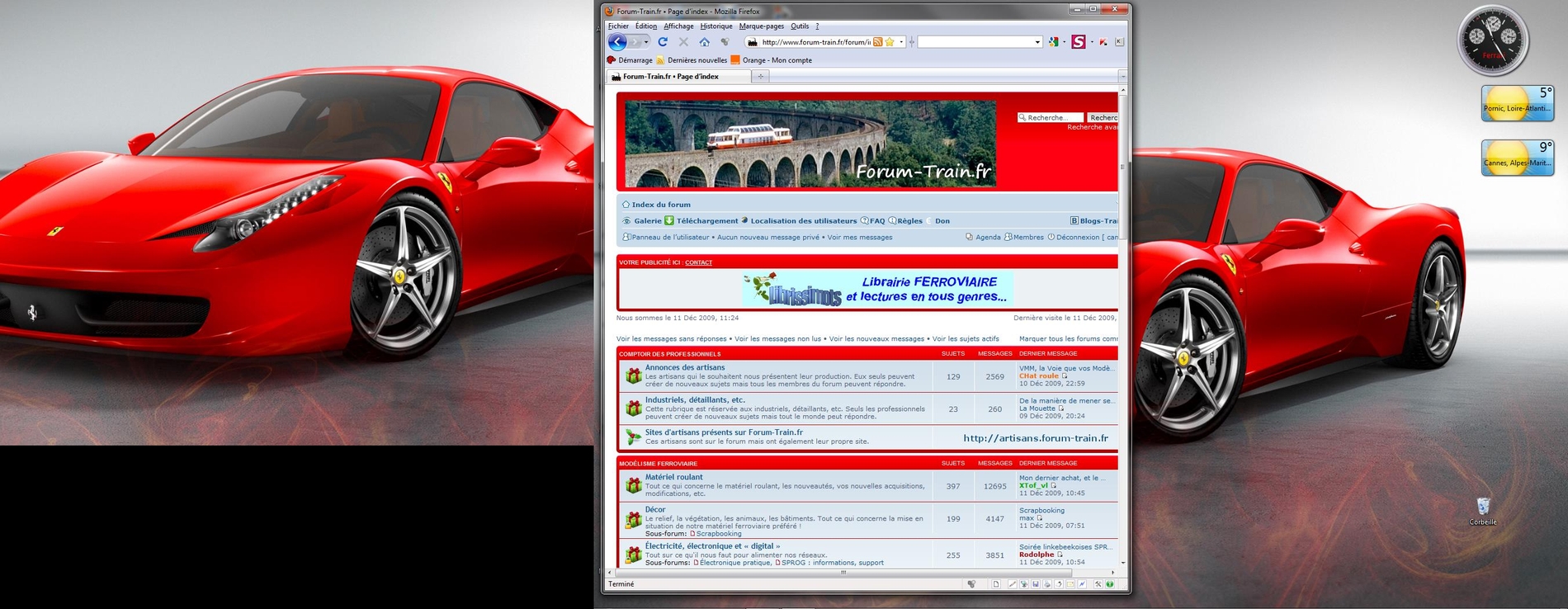Screen dimensions: 1568x609
Task: Open the Démarrage bookmark
Action: [630, 60]
